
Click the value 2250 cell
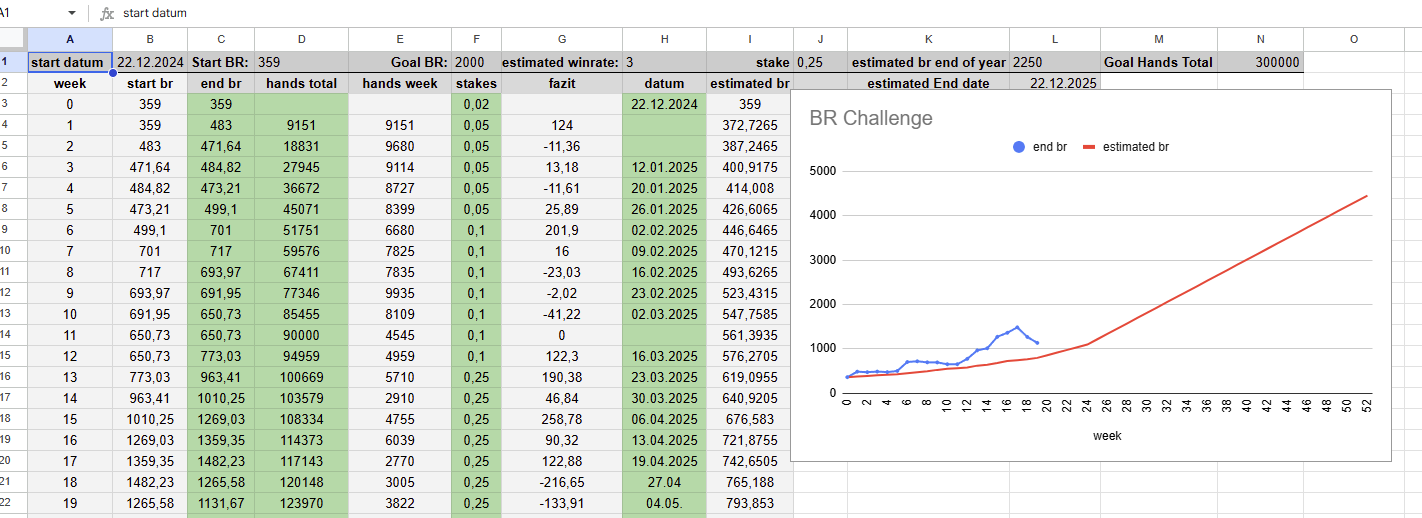pos(1054,62)
